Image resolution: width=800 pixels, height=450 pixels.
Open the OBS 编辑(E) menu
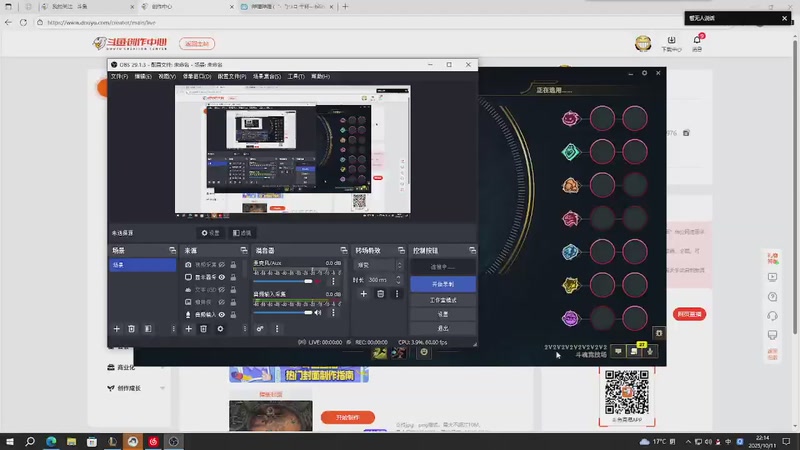pos(143,77)
